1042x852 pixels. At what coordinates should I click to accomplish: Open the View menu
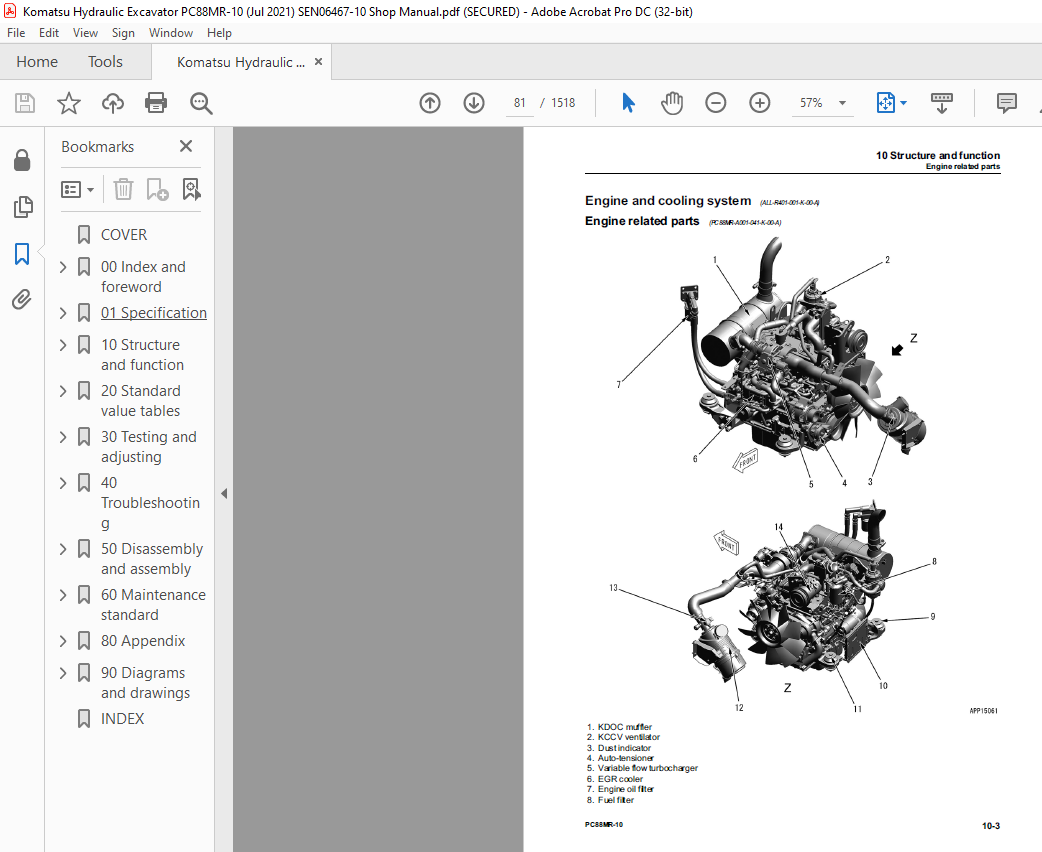(85, 33)
